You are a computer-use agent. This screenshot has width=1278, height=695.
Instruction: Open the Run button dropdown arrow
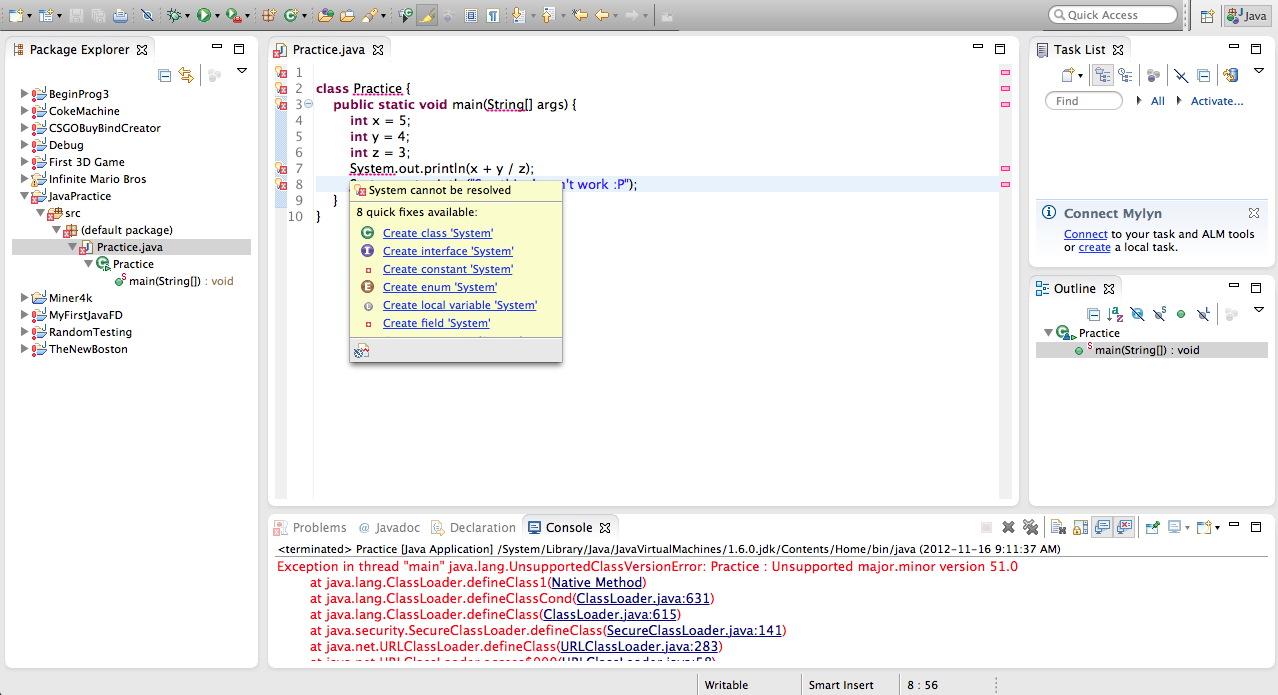click(217, 16)
